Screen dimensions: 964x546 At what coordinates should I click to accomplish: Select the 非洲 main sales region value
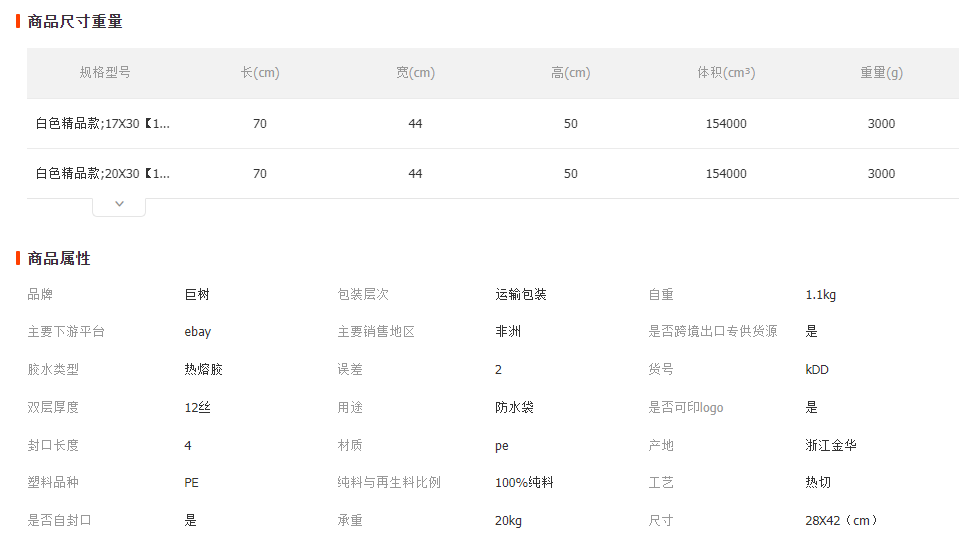[508, 332]
